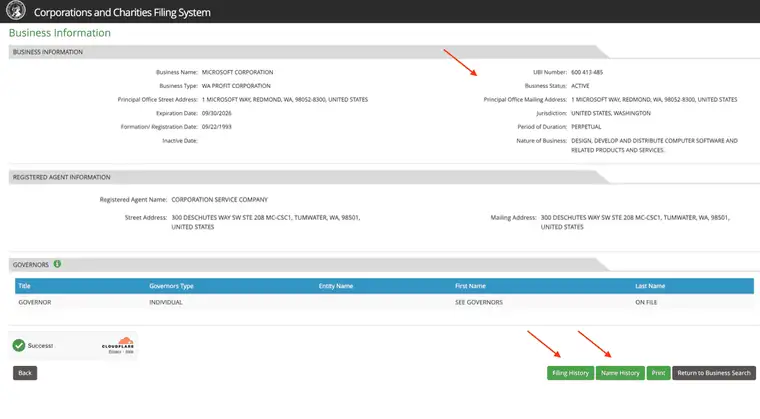Click Corporations and Charities Filing System title

[x=122, y=12]
